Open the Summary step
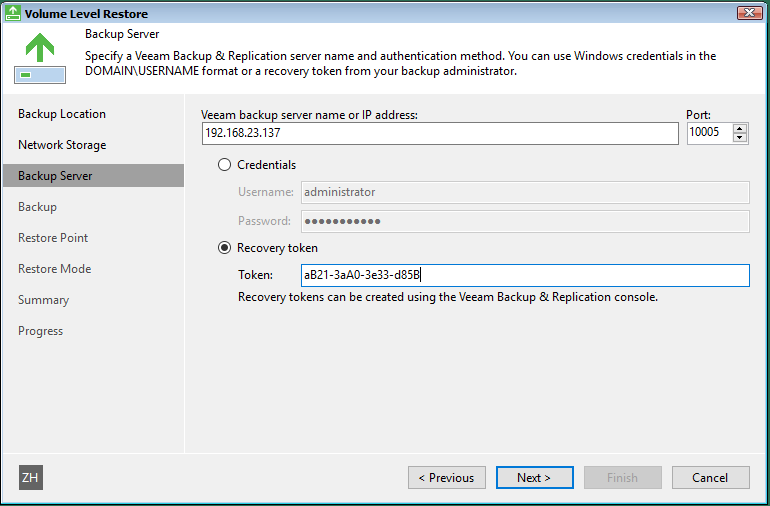Image resolution: width=770 pixels, height=506 pixels. tap(43, 300)
